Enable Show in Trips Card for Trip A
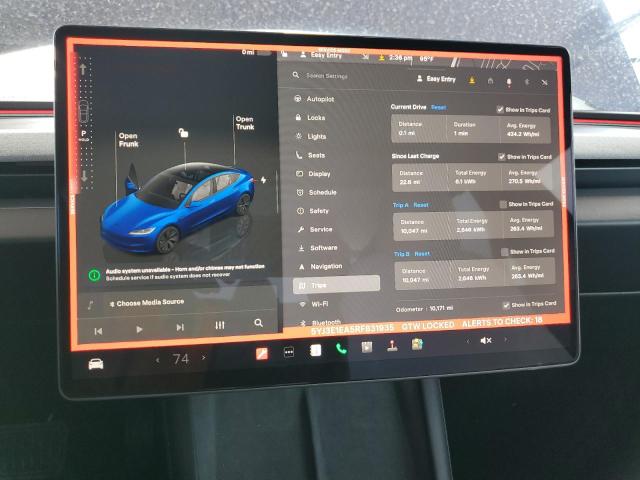The height and width of the screenshot is (480, 640). click(x=503, y=204)
